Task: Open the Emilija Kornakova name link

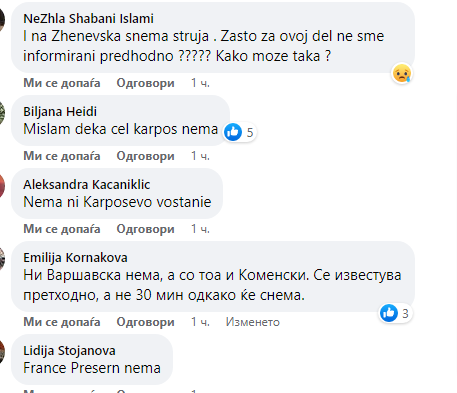Action: coord(75,257)
